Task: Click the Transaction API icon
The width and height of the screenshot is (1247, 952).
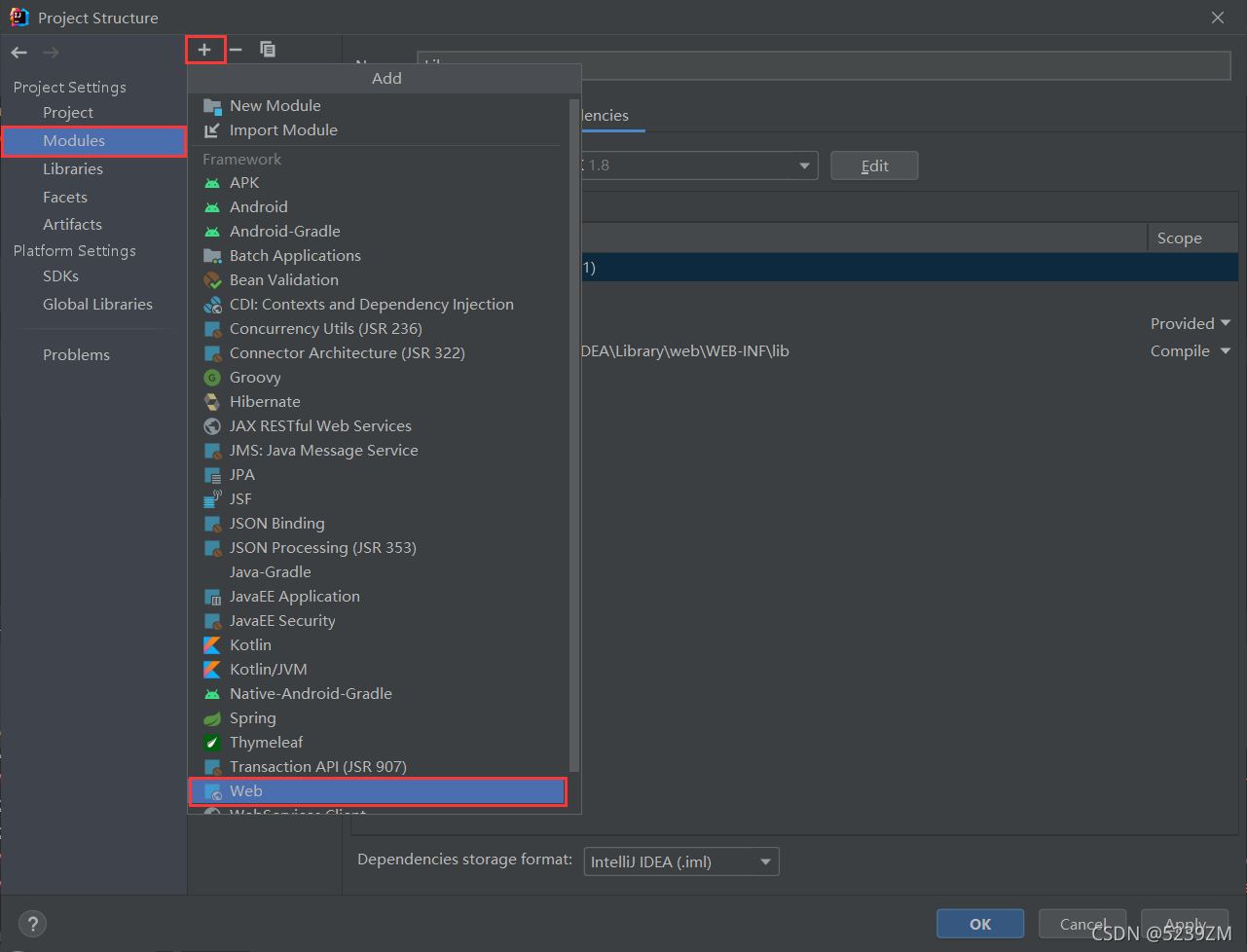Action: (x=212, y=767)
